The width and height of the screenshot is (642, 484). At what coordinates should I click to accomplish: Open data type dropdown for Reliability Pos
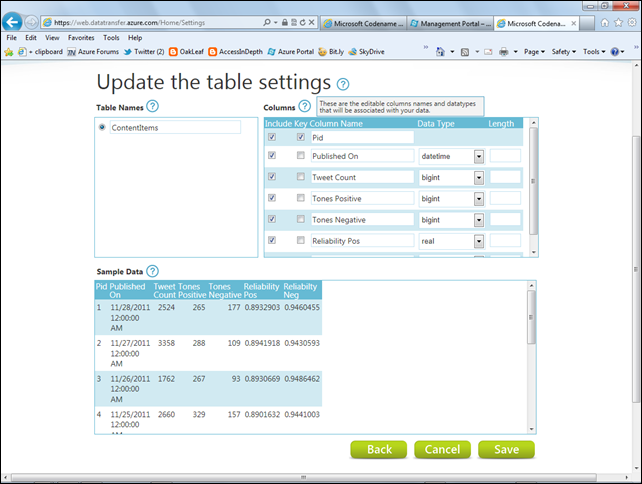(479, 242)
